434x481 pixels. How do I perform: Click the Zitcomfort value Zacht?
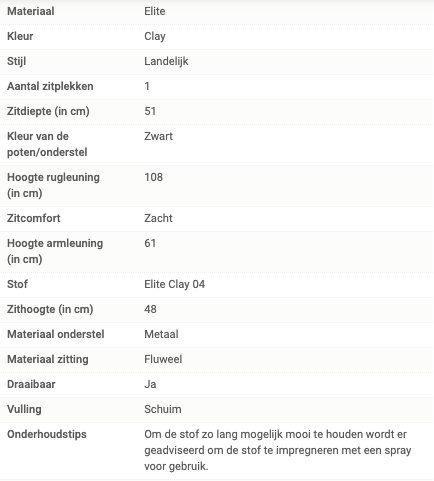click(158, 218)
